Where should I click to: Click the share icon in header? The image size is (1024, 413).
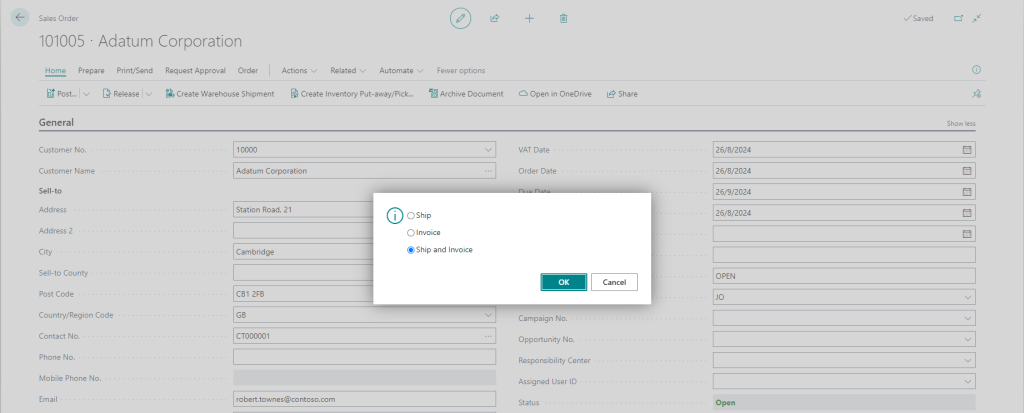(x=494, y=18)
